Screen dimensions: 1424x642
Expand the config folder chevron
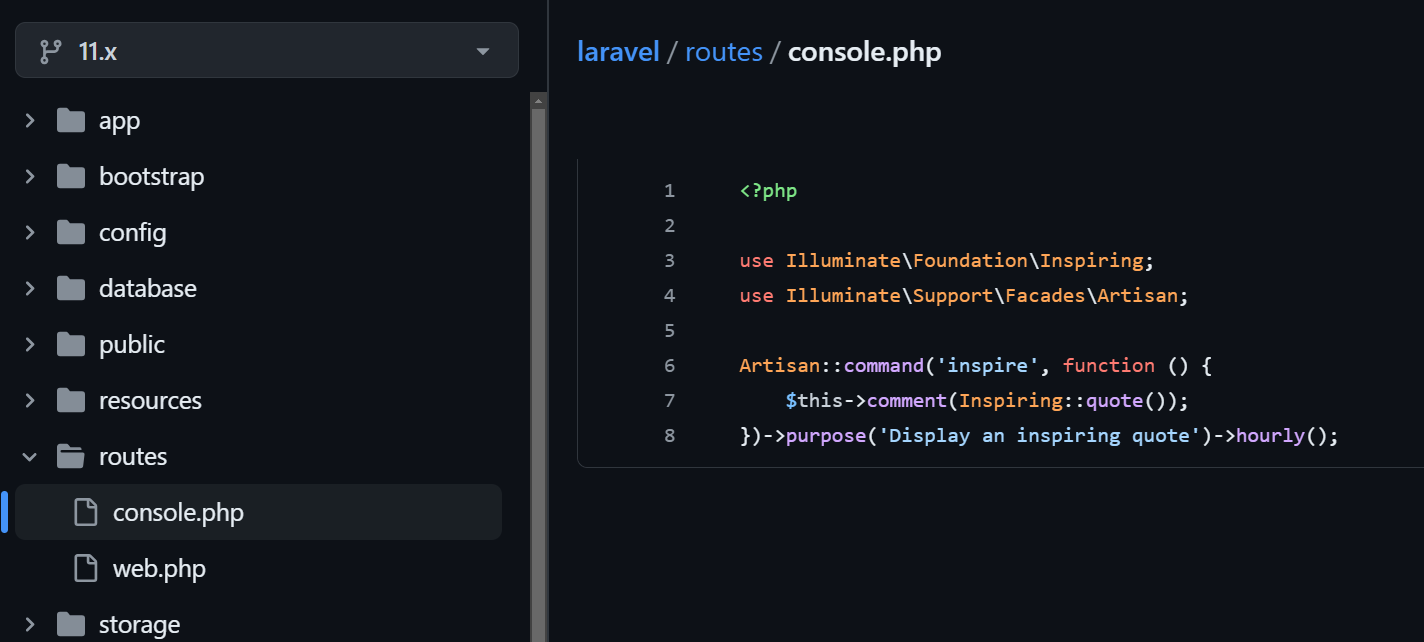tap(30, 233)
